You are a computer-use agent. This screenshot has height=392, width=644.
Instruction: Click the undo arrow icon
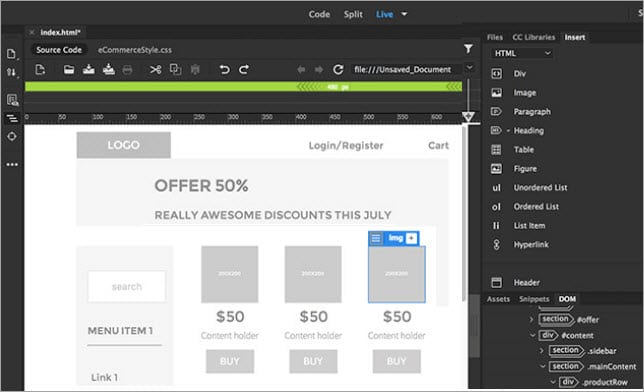tap(224, 69)
